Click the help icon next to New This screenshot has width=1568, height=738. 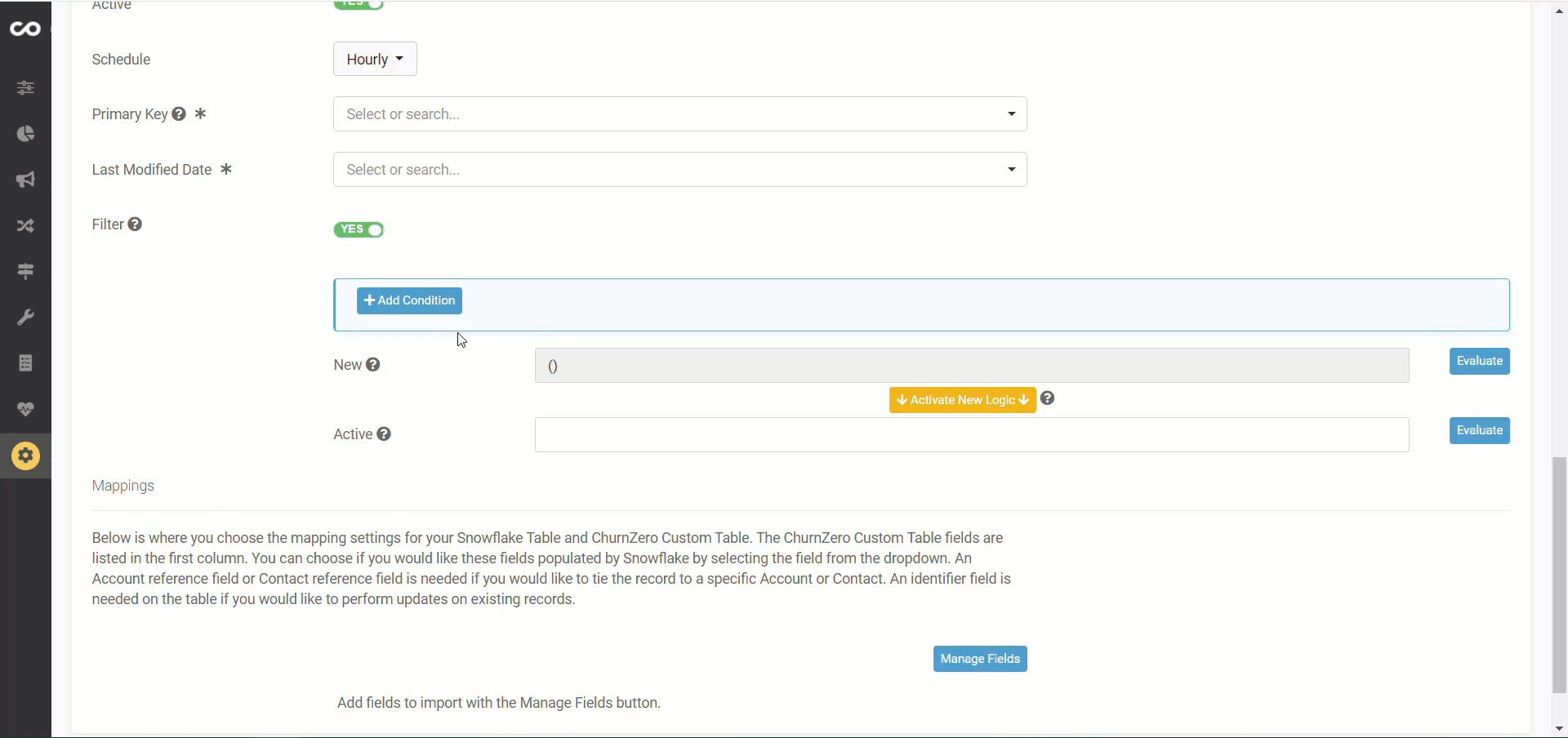coord(373,364)
